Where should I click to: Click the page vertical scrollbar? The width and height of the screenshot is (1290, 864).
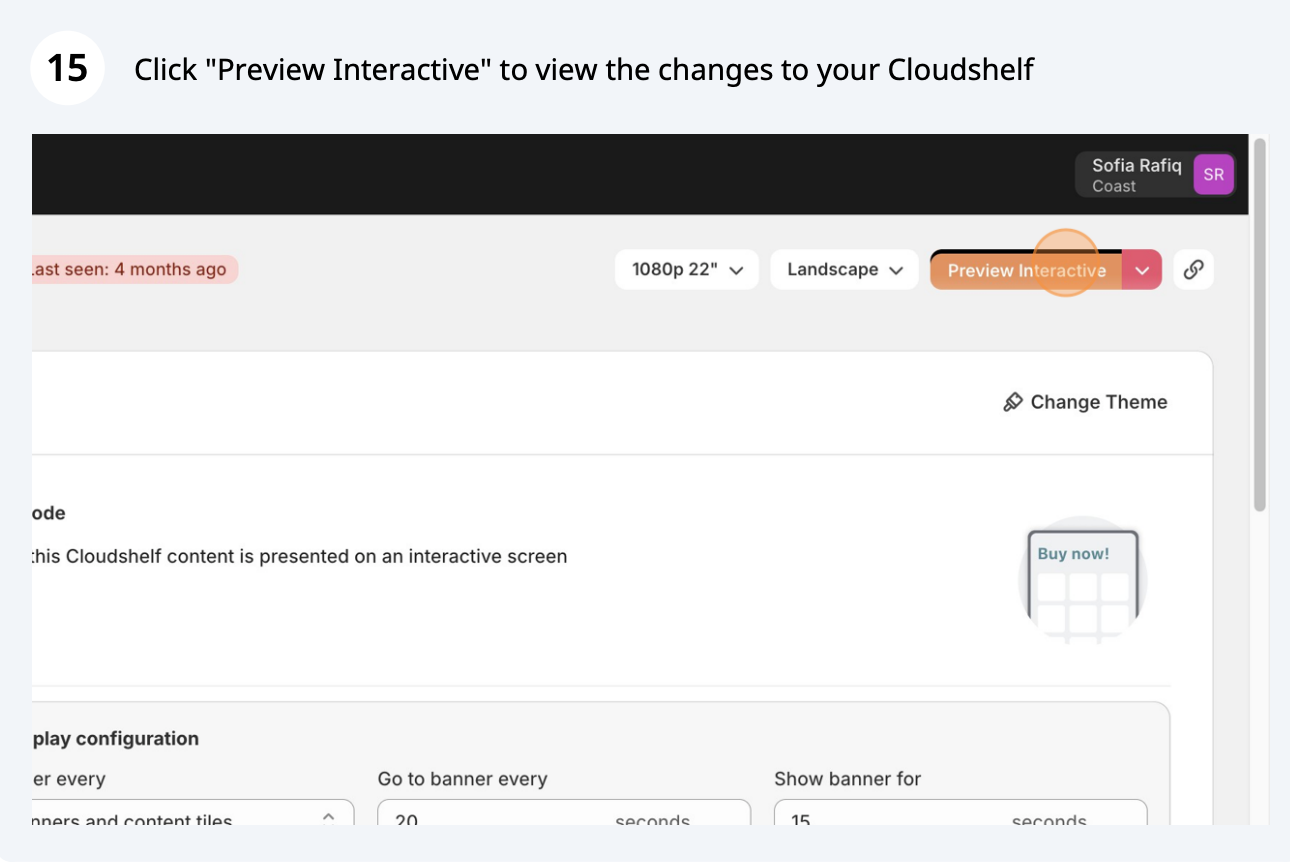point(1260,325)
